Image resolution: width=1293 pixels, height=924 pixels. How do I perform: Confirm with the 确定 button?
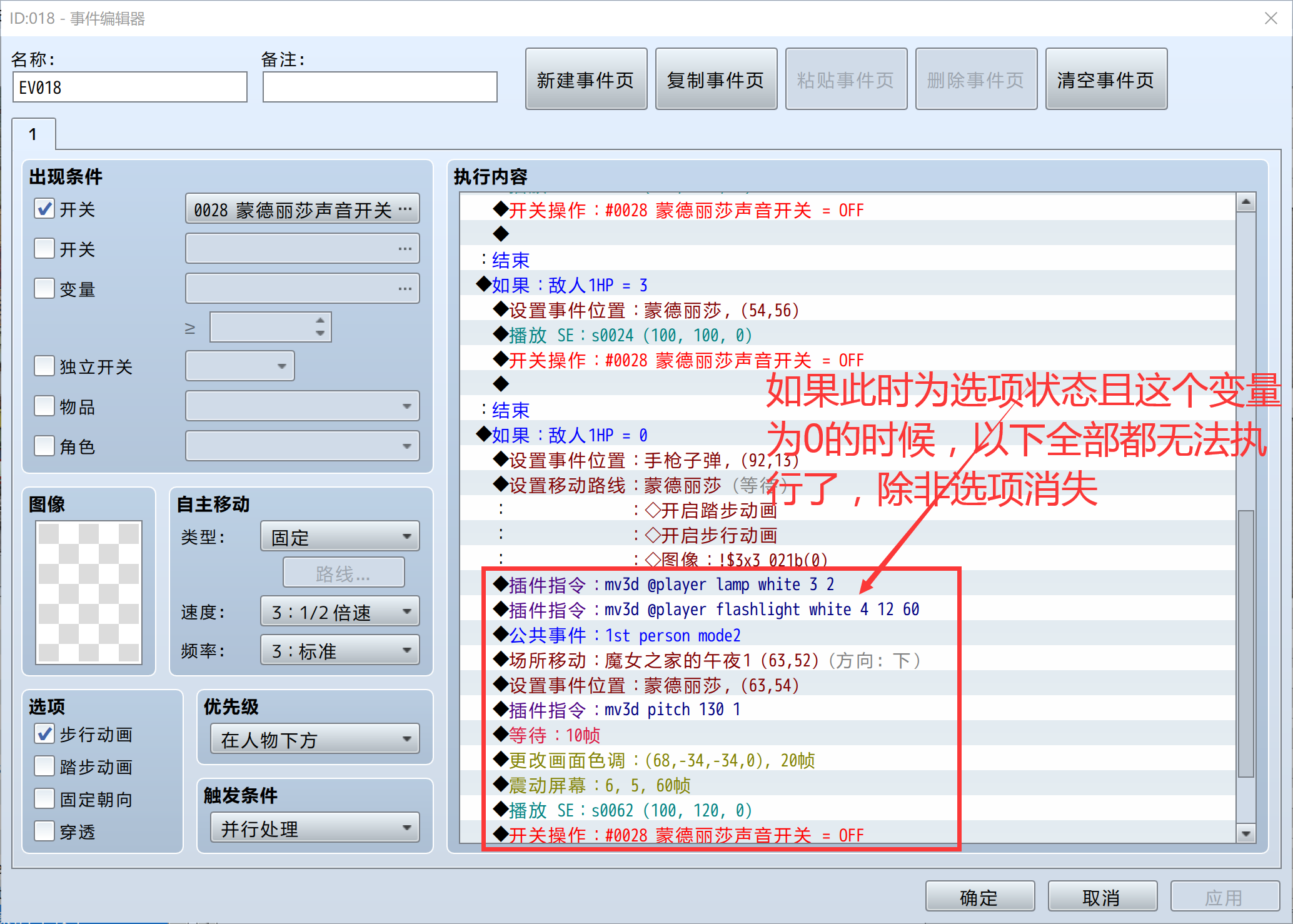(x=980, y=897)
